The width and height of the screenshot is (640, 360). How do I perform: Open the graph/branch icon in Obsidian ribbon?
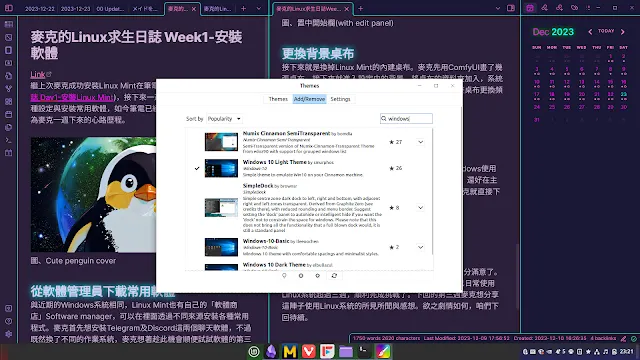[8, 89]
